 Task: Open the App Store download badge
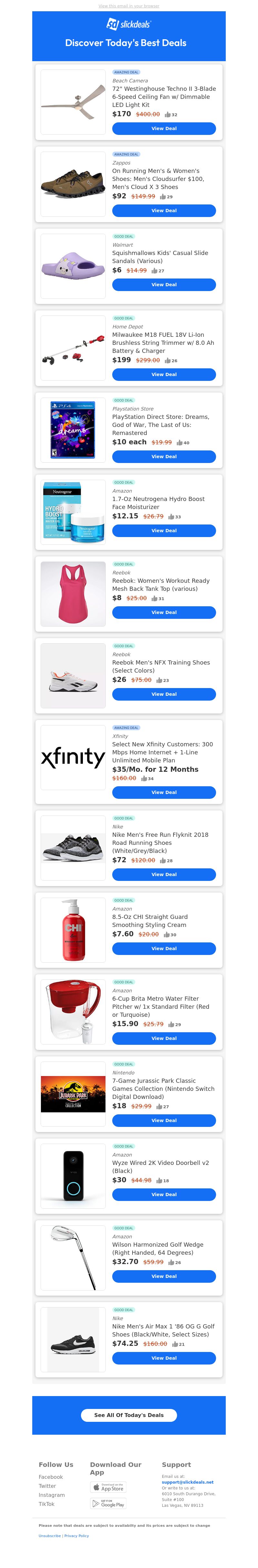point(108,1487)
